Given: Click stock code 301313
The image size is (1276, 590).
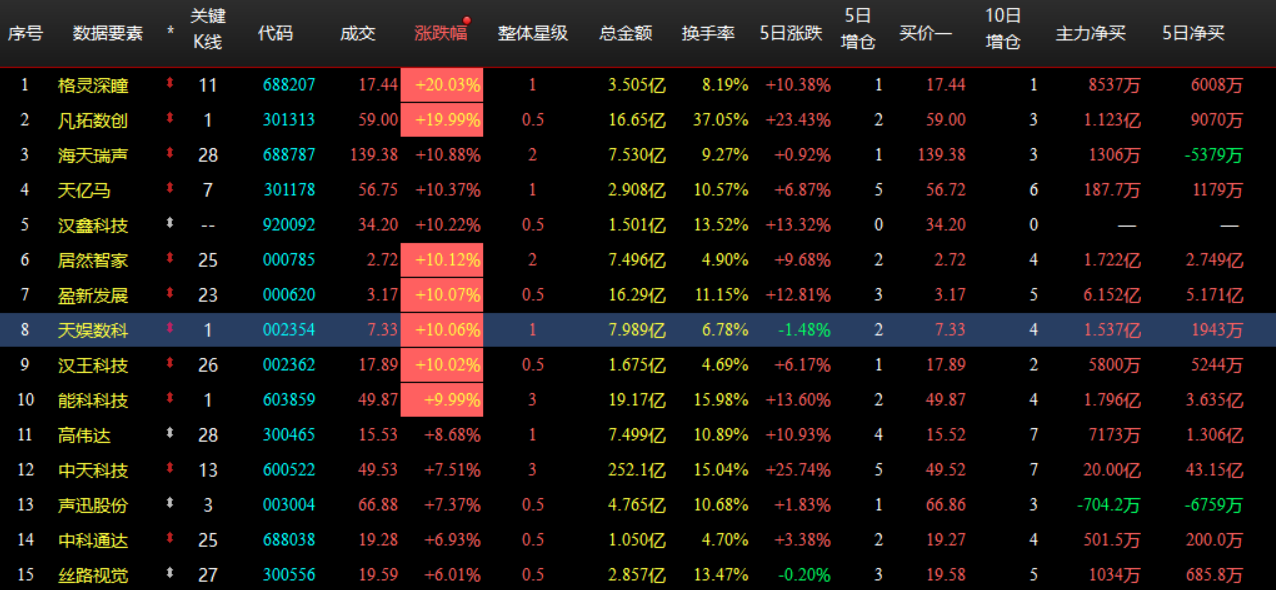Looking at the screenshot, I should [x=289, y=120].
